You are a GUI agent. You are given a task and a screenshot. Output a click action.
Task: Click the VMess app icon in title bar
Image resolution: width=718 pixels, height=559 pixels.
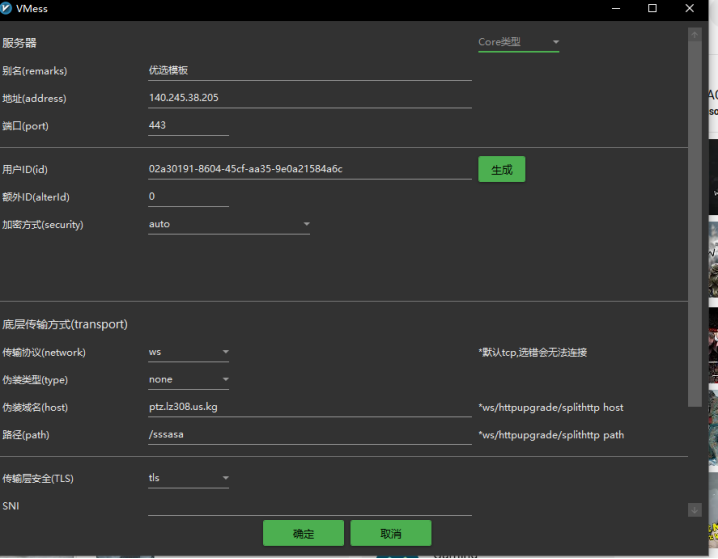[8, 8]
